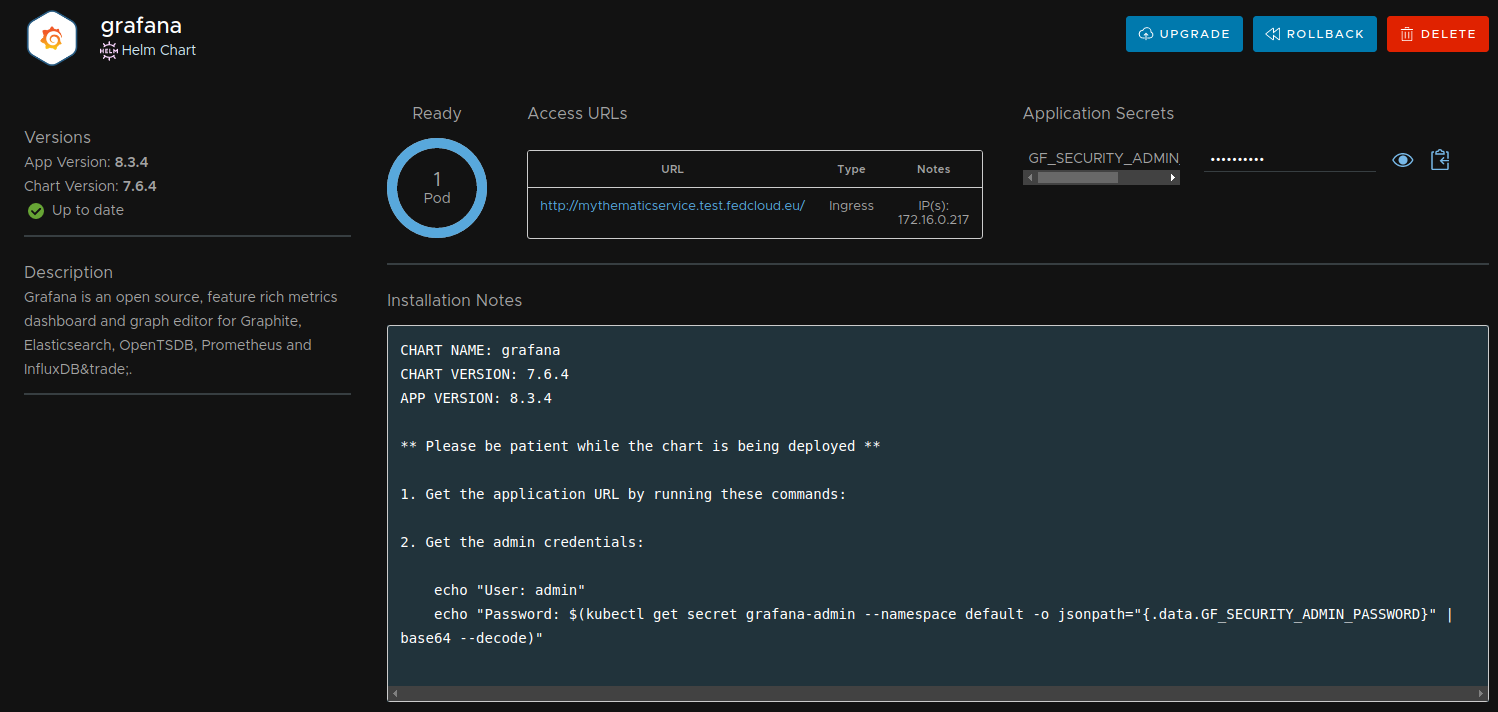Click the grafana application title

141,25
